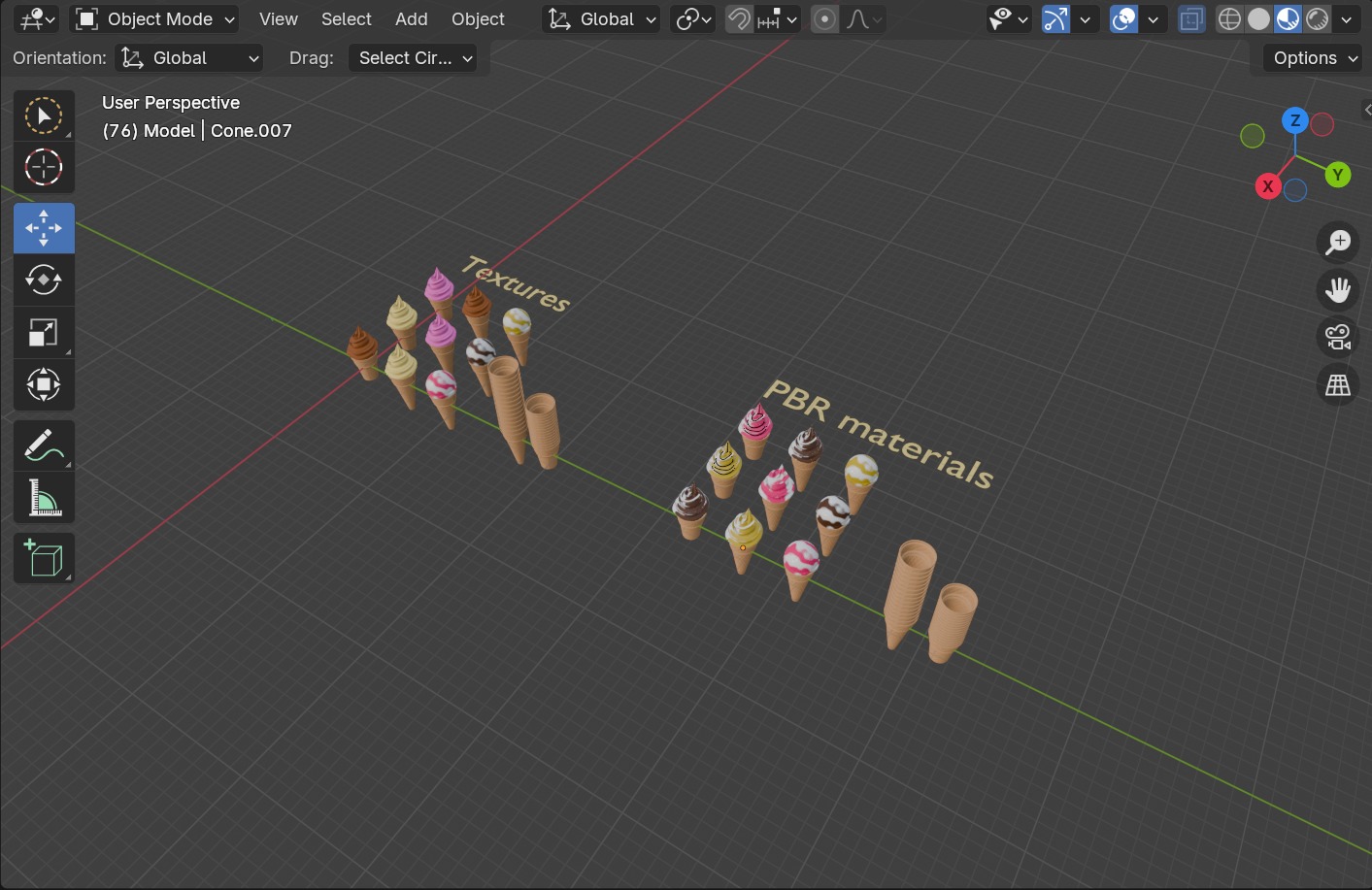The width and height of the screenshot is (1372, 890).
Task: Toggle snapping magnet icon
Action: tap(739, 19)
